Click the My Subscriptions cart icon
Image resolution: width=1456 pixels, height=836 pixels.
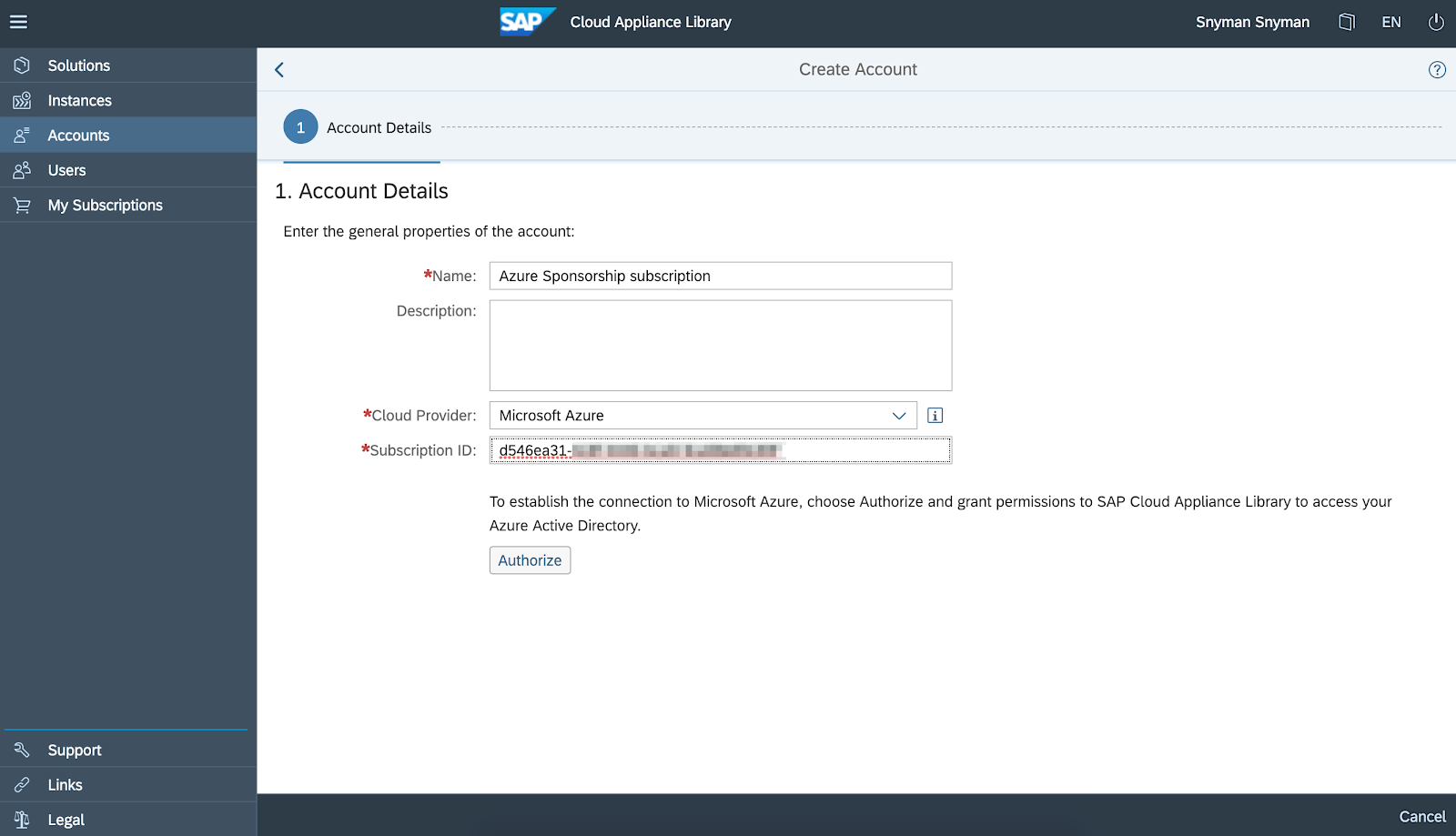tap(22, 206)
